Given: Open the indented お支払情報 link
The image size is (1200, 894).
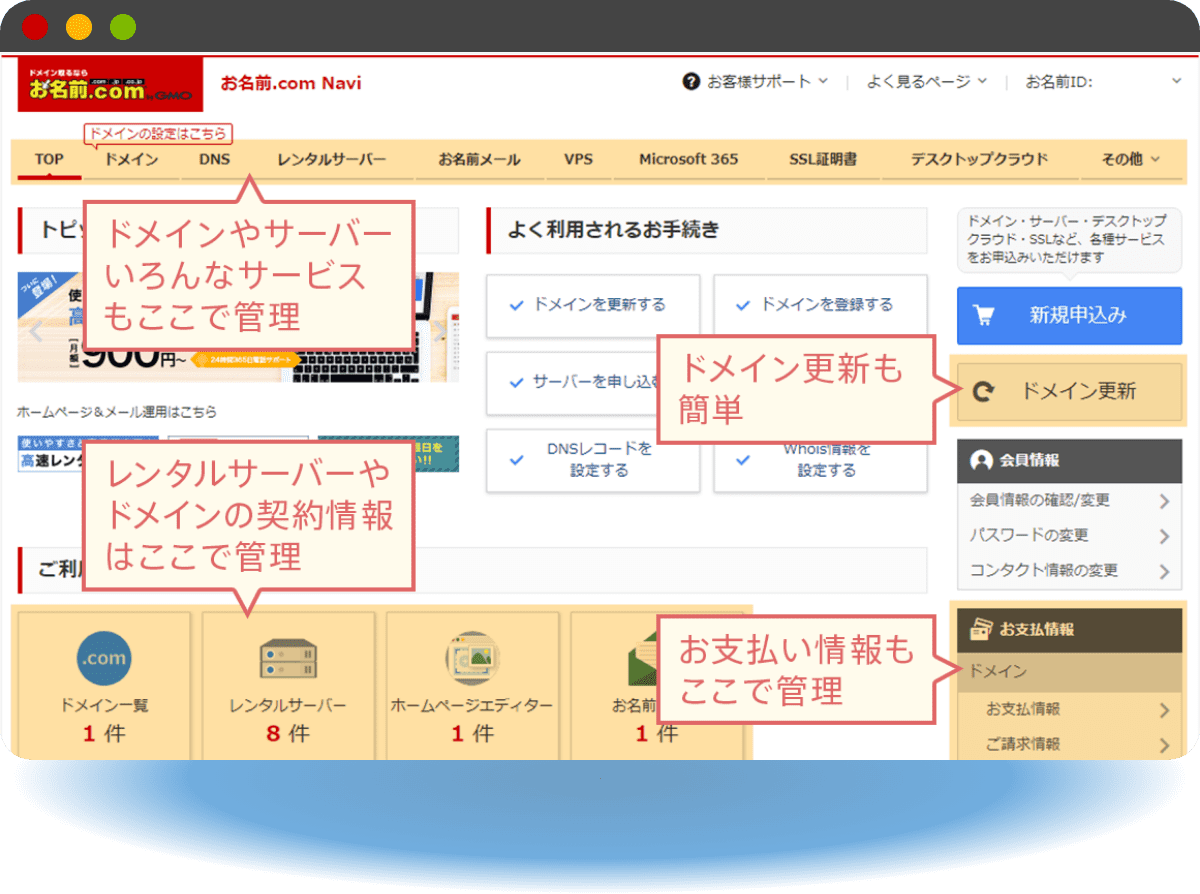Looking at the screenshot, I should click(x=1069, y=709).
